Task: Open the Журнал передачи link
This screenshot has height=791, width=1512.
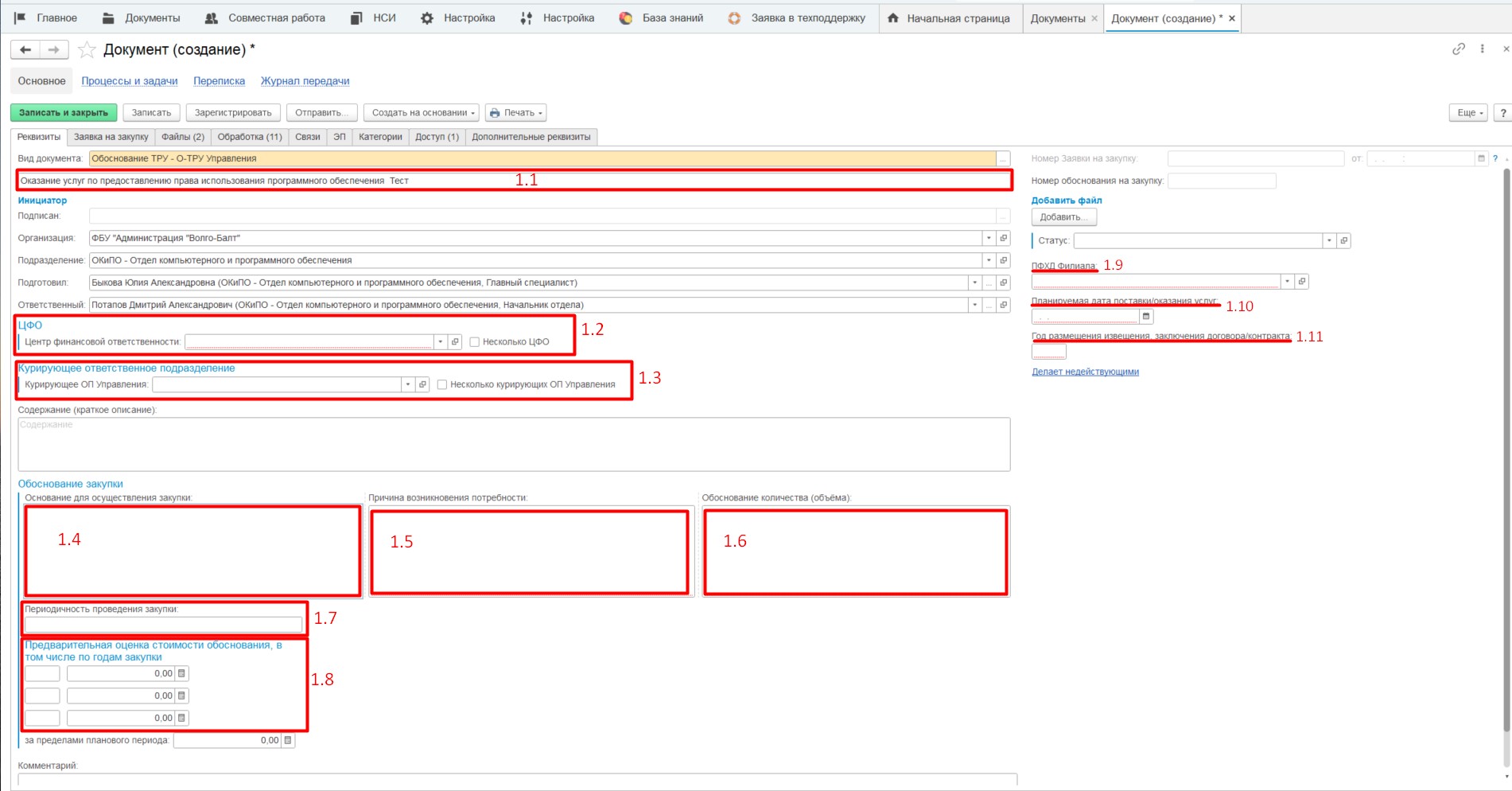Action: tap(305, 81)
